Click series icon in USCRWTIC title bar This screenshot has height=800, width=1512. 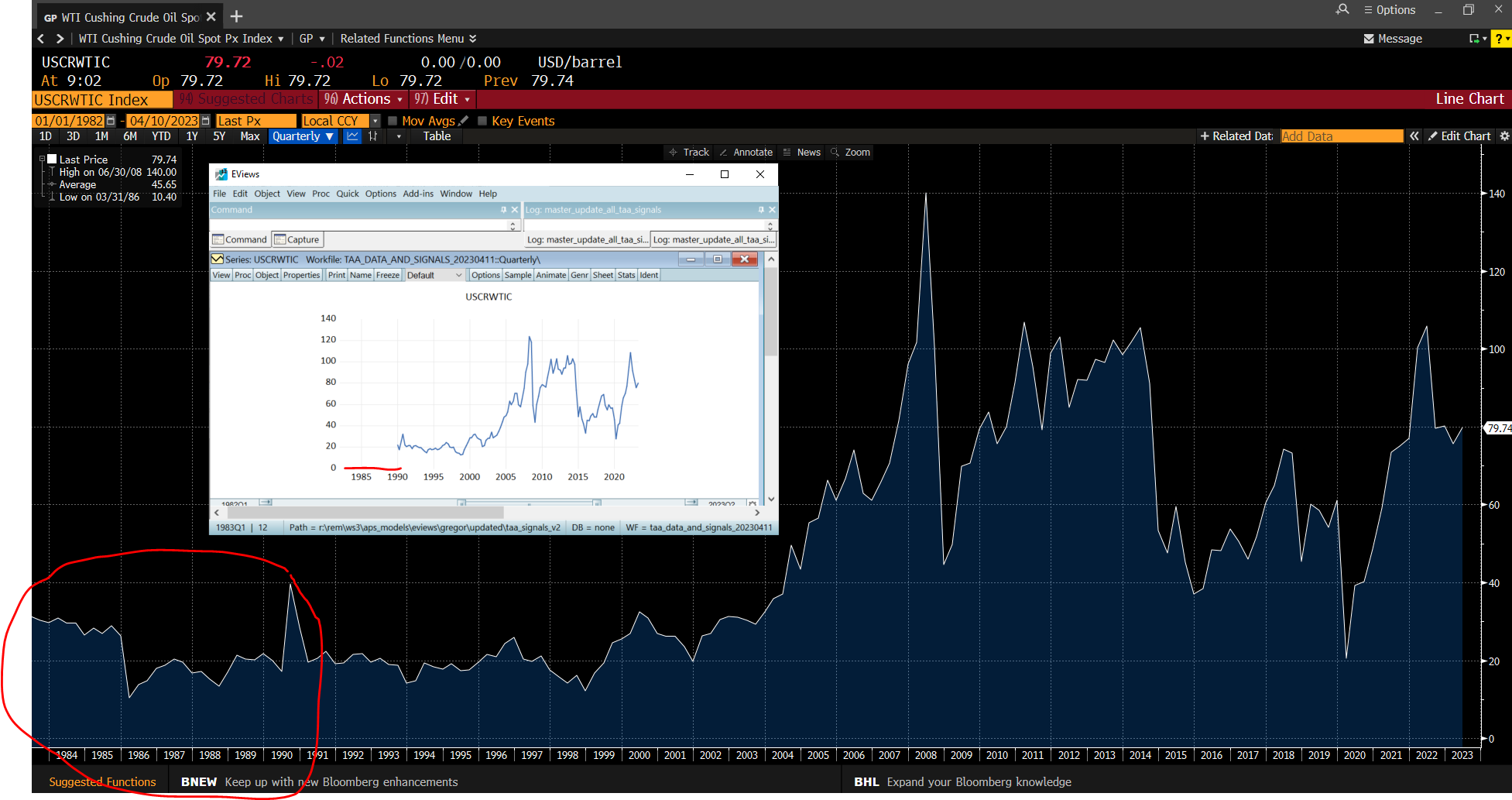218,259
